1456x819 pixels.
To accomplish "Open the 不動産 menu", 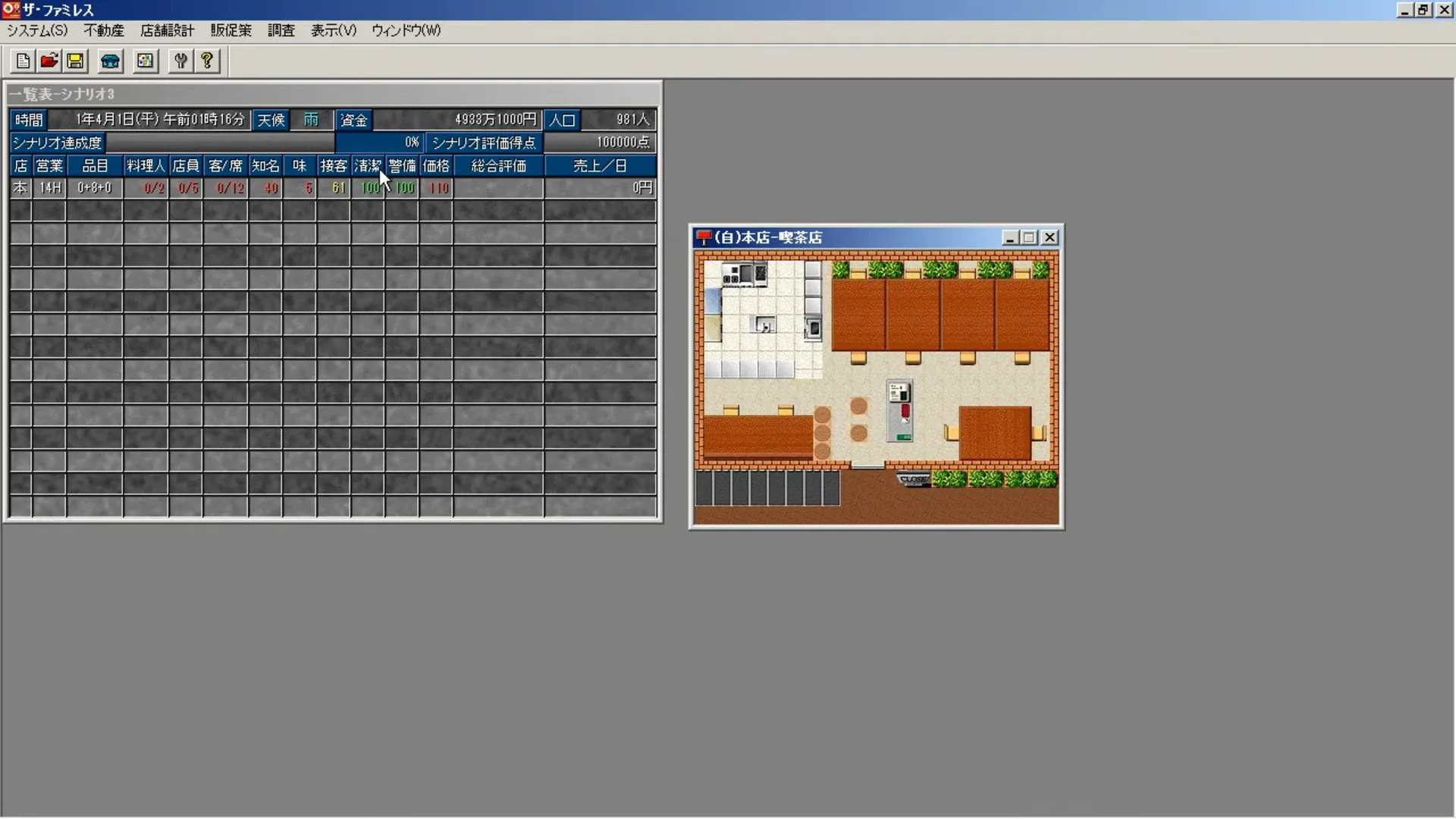I will tap(103, 31).
